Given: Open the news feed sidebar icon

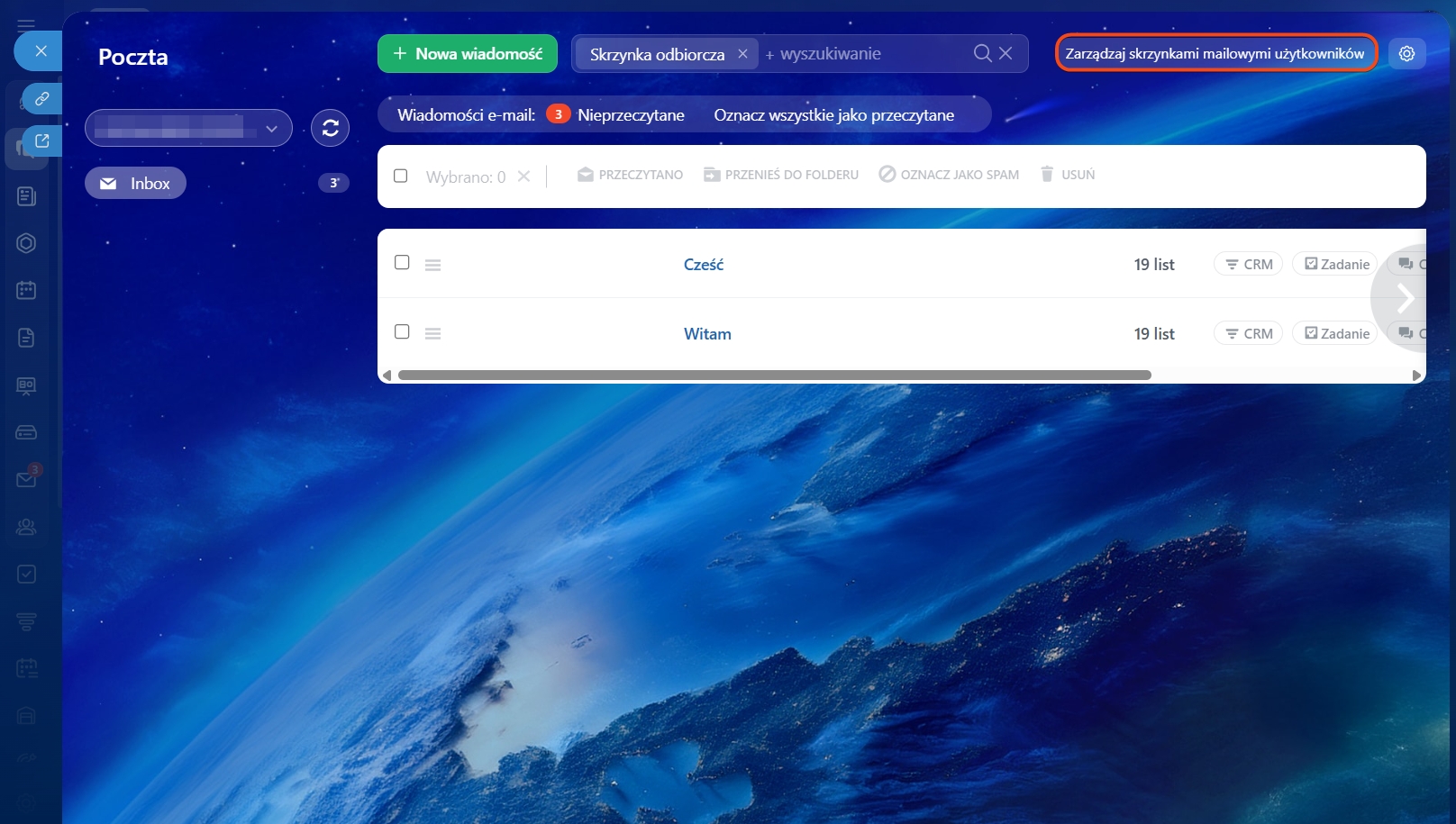Looking at the screenshot, I should pos(26,196).
